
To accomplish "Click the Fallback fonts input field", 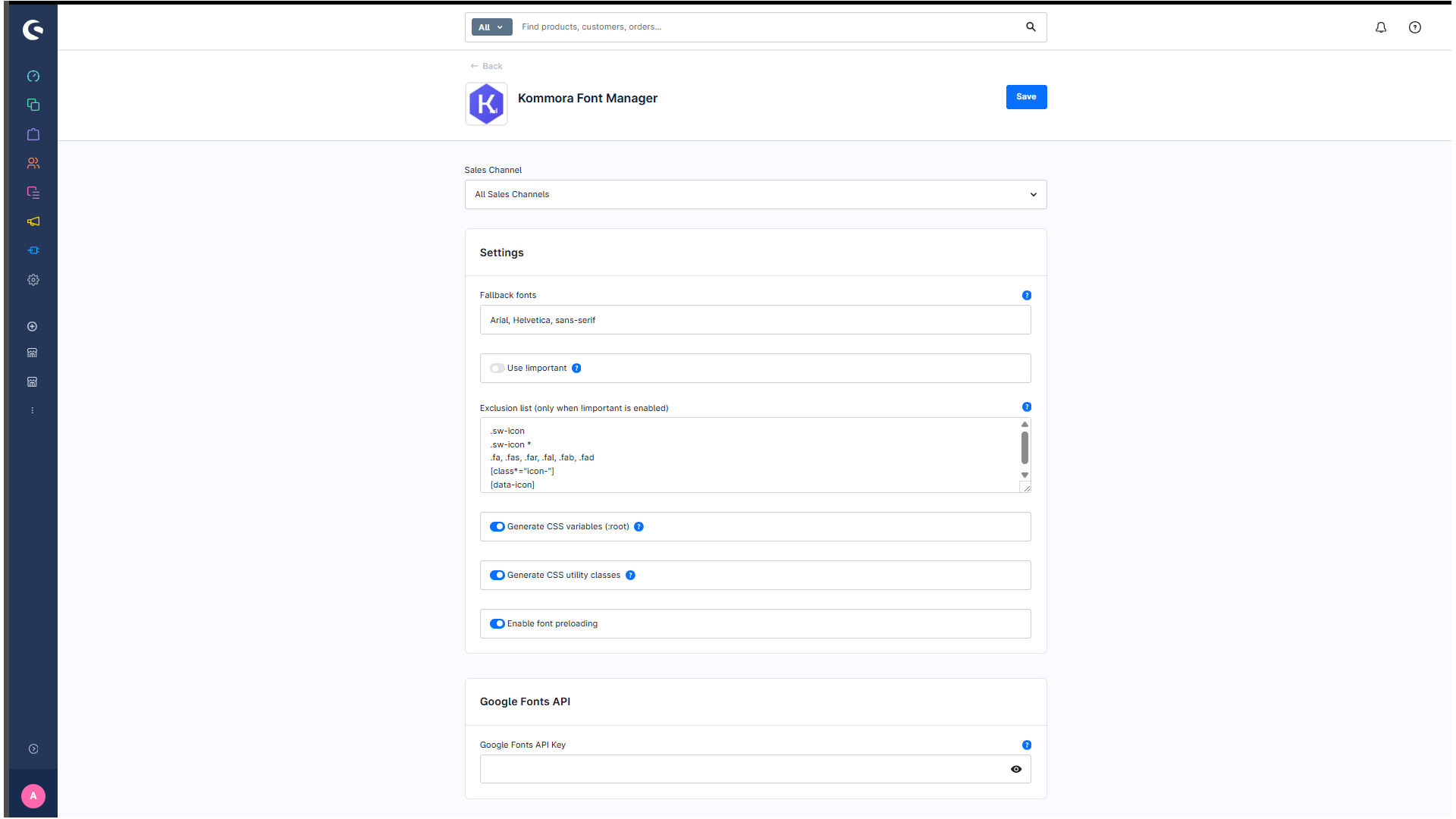I will coord(755,320).
